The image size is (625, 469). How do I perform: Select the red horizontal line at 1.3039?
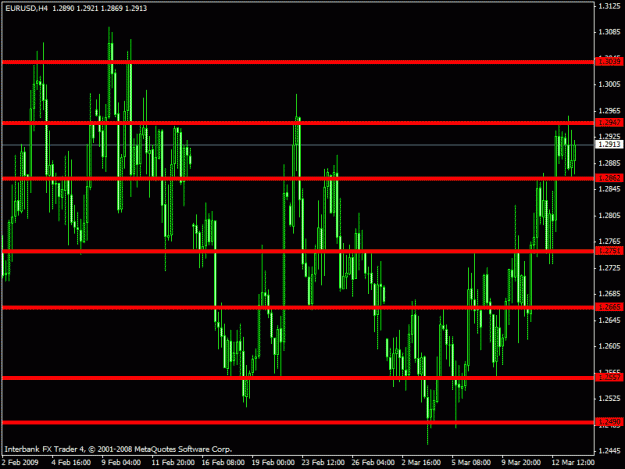(x=298, y=62)
